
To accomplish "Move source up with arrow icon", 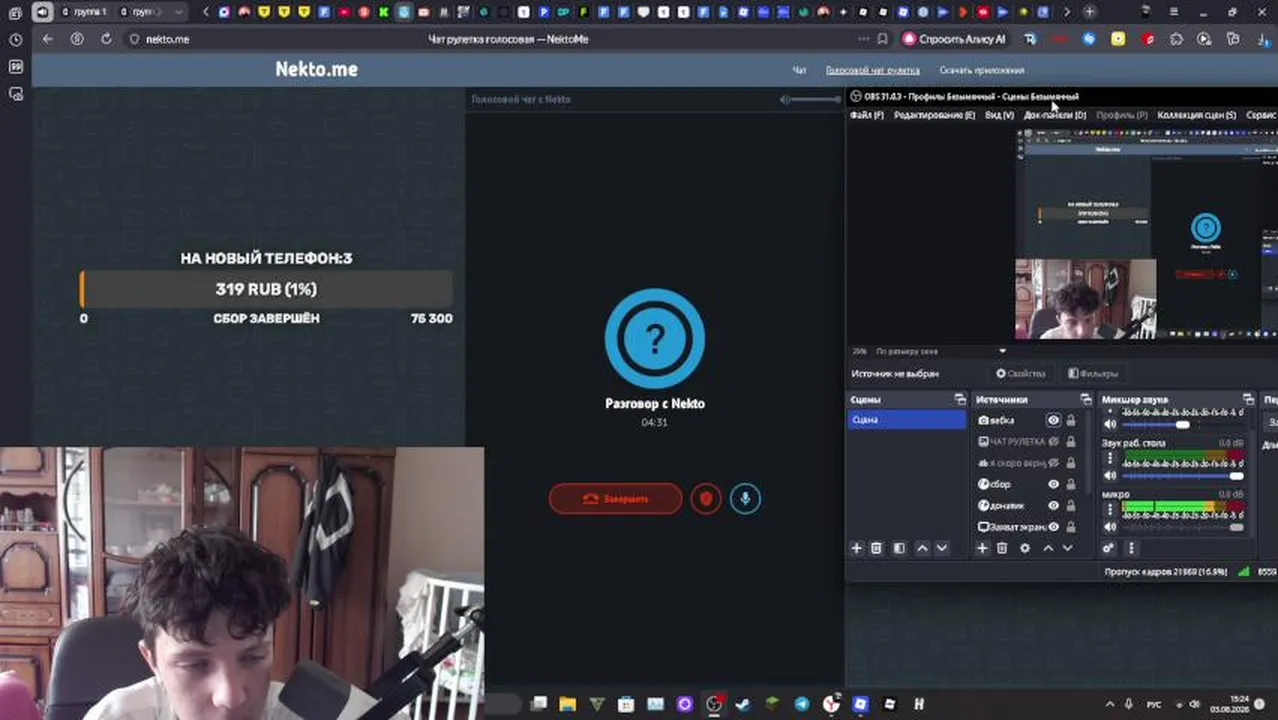I will (x=1048, y=548).
